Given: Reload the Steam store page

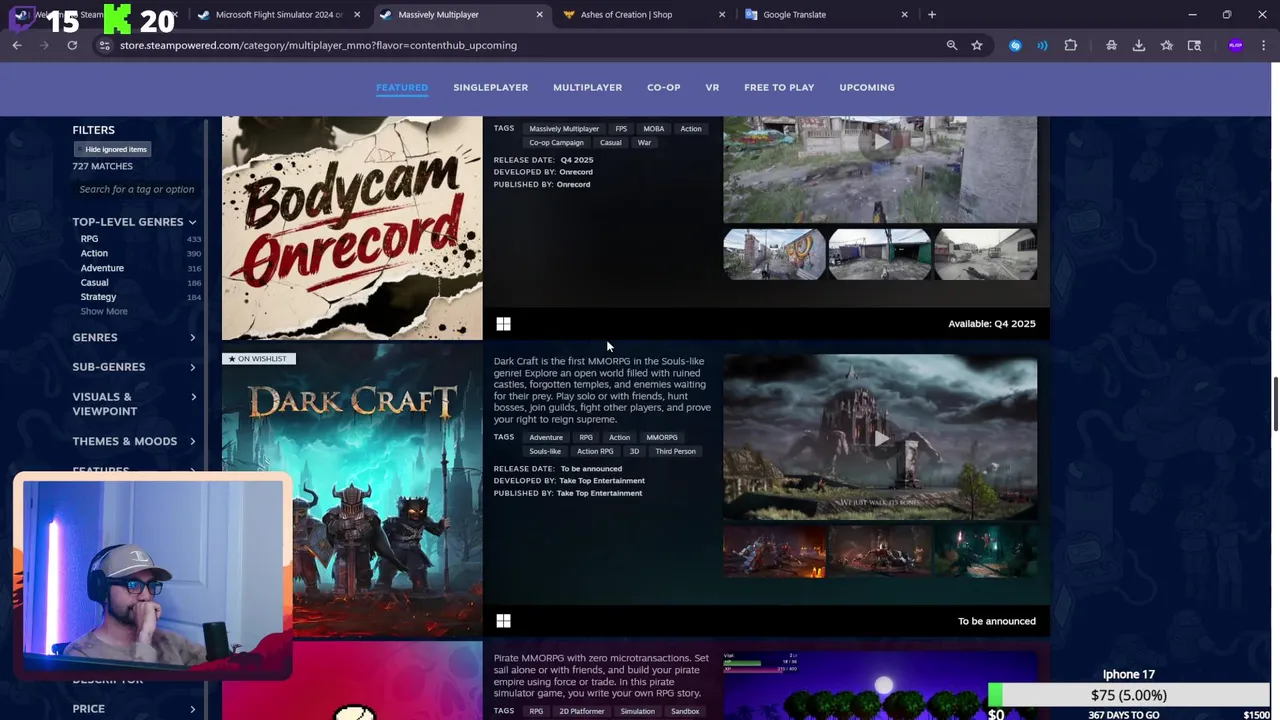Looking at the screenshot, I should pyautogui.click(x=72, y=45).
